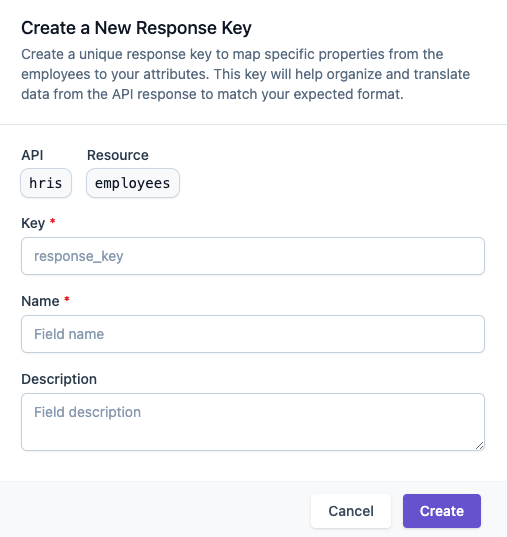Focus the Name field labeled Field name
This screenshot has height=537, width=507.
(x=253, y=334)
